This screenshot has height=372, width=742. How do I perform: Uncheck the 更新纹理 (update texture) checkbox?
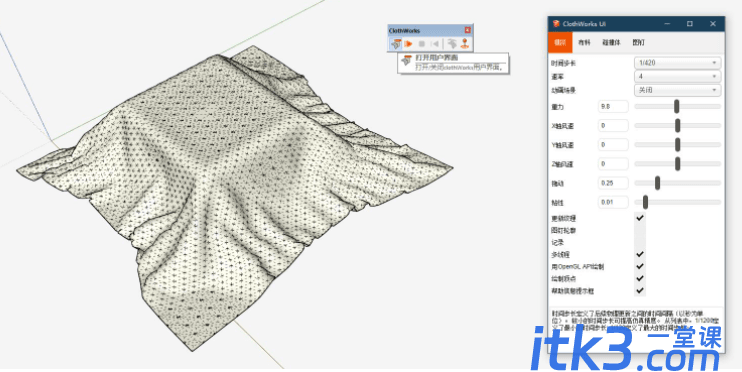(x=640, y=218)
